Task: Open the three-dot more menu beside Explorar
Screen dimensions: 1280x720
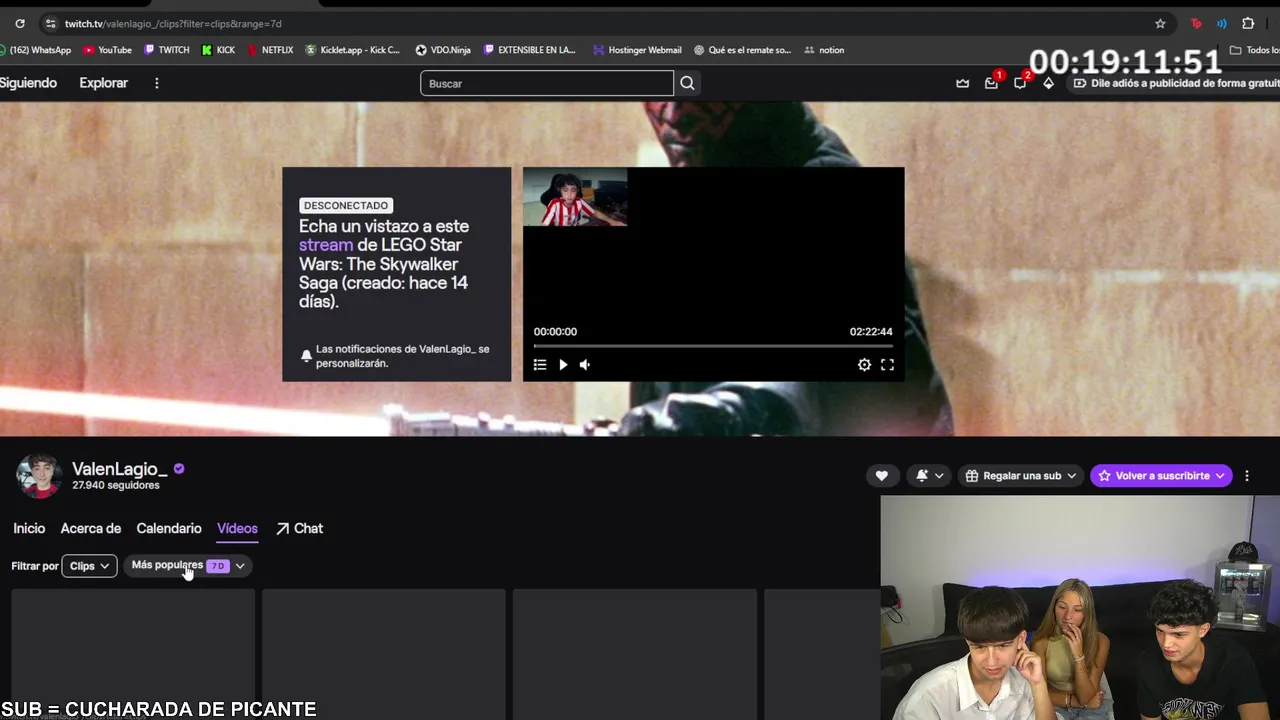Action: click(x=156, y=83)
